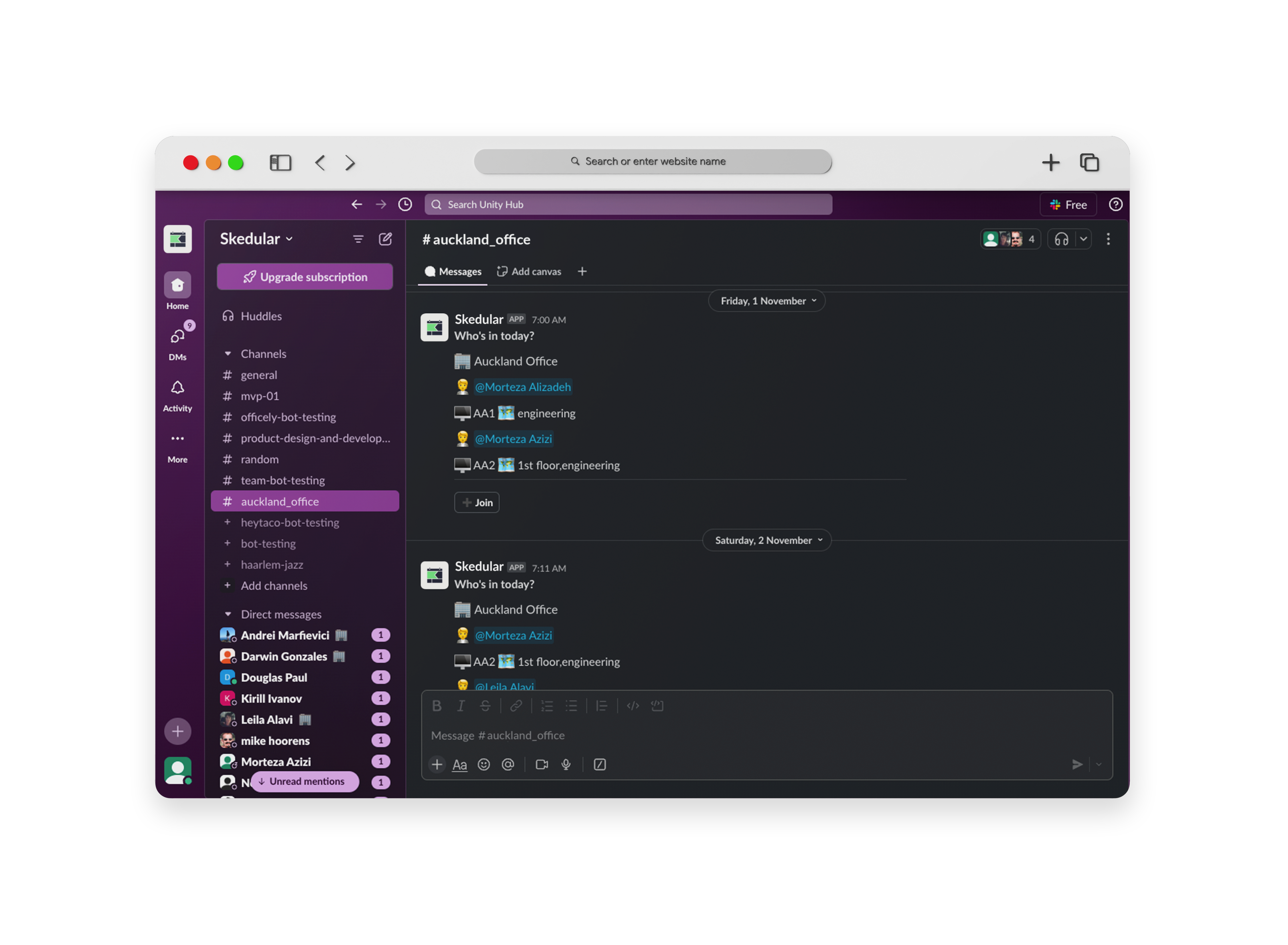
Task: Open the Friday, 1 November date dropdown
Action: coord(766,301)
